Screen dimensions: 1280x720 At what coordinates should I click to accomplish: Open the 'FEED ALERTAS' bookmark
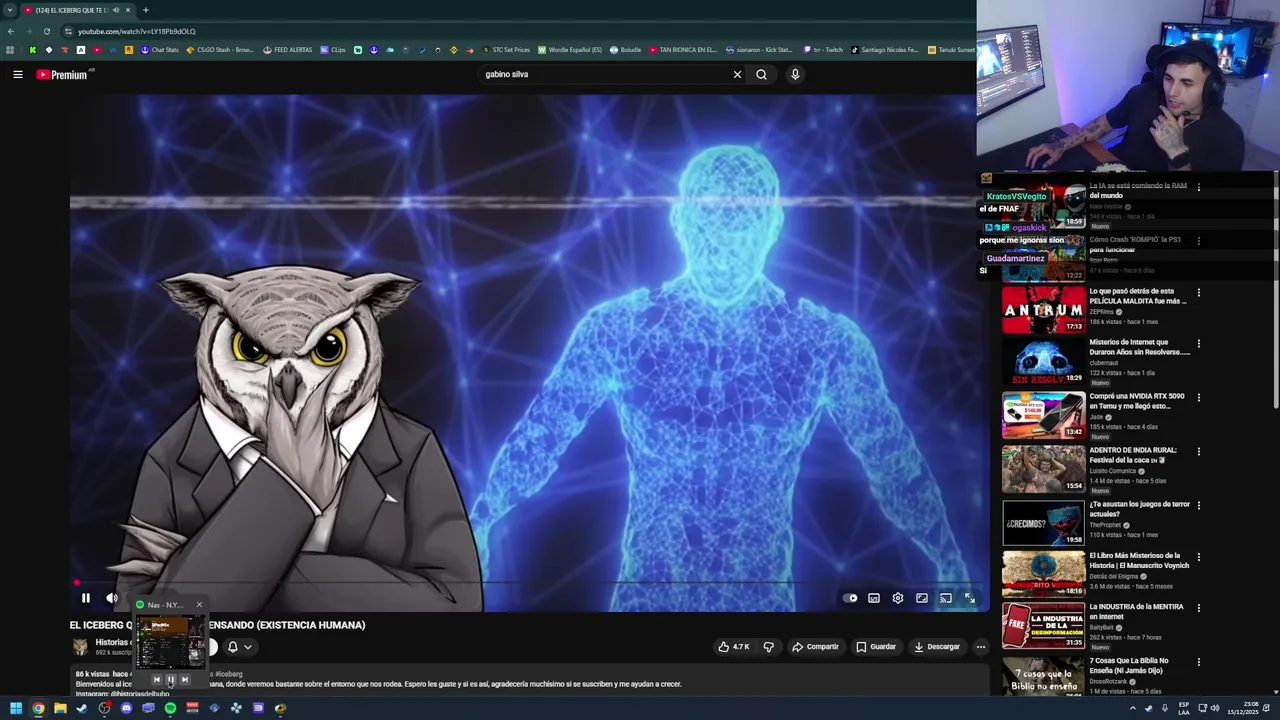click(288, 50)
